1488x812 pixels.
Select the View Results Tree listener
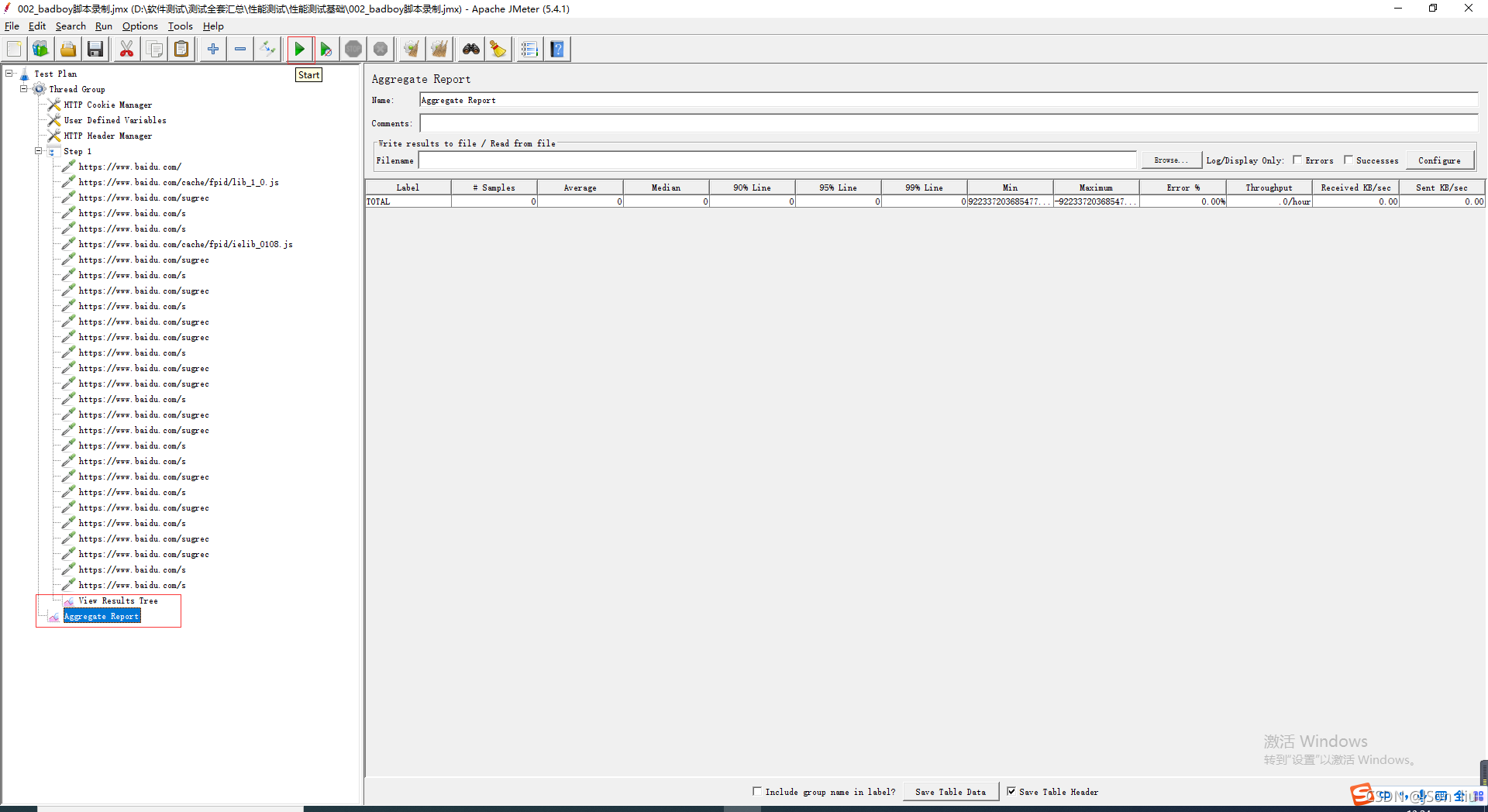pos(118,600)
